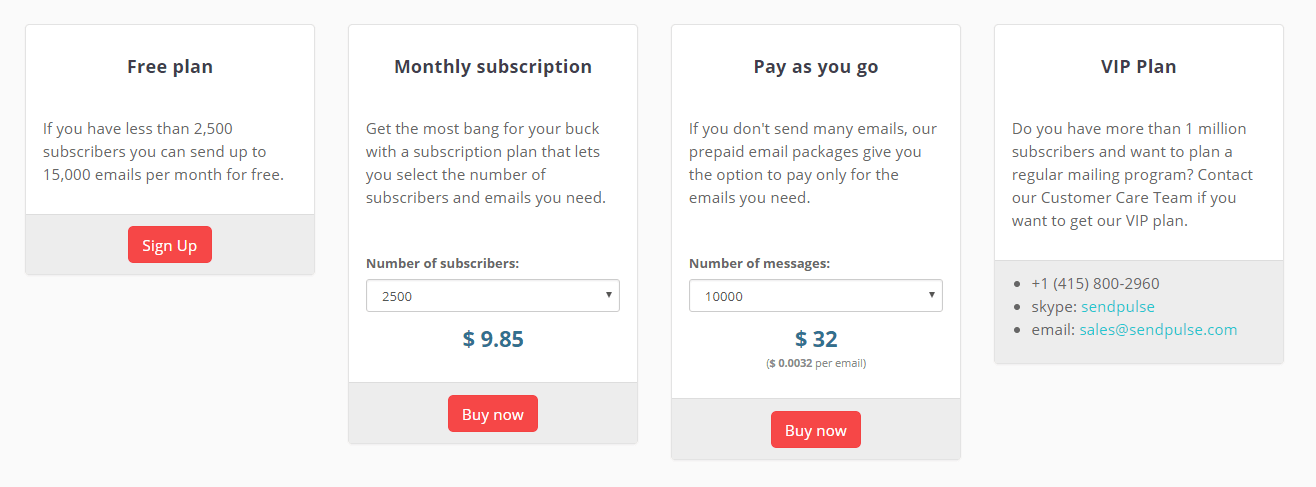Screen dimensions: 1316x487
Task: Click the Free plan description text
Action: pos(163,152)
